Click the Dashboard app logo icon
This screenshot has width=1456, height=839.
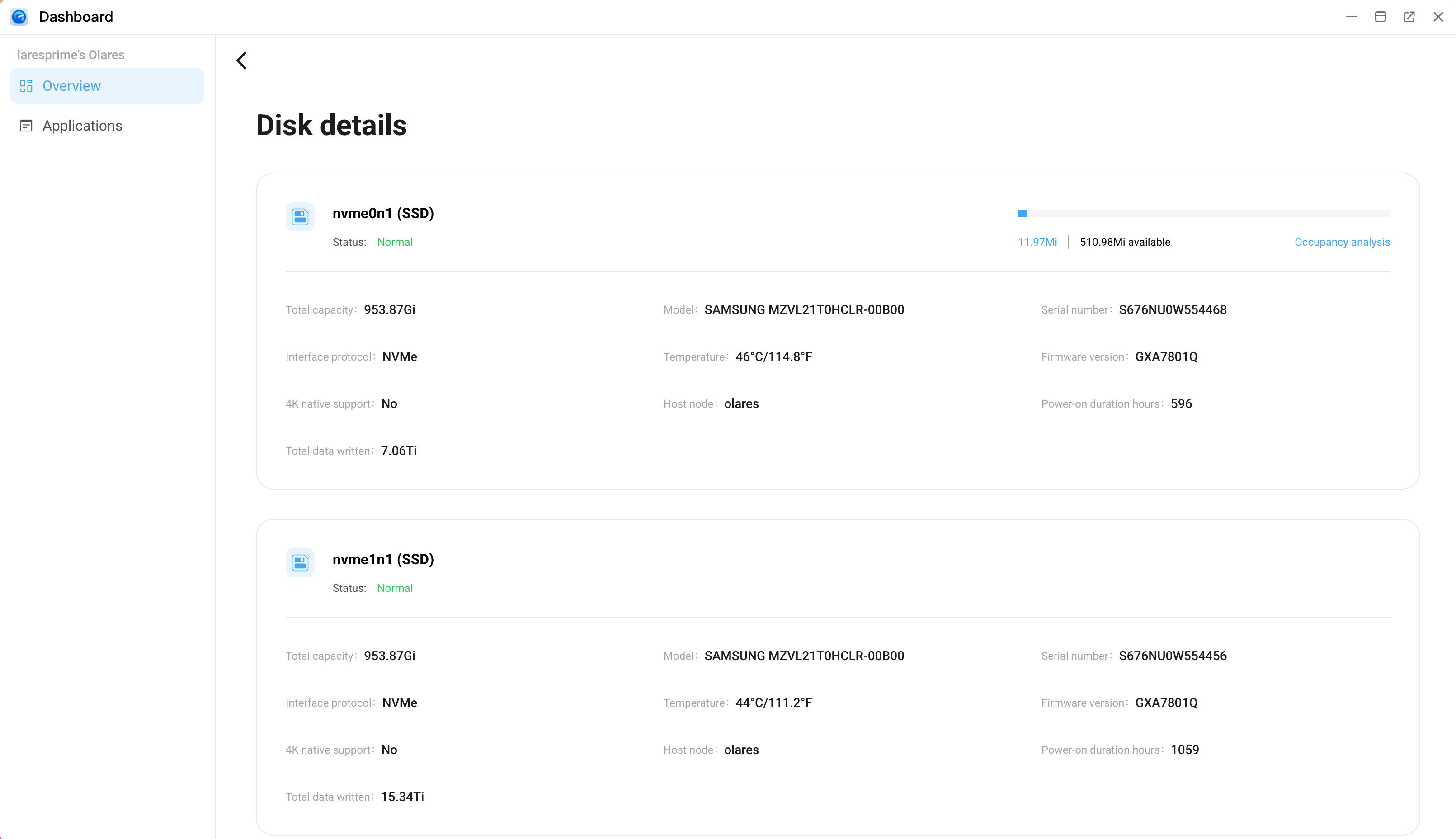click(19, 17)
